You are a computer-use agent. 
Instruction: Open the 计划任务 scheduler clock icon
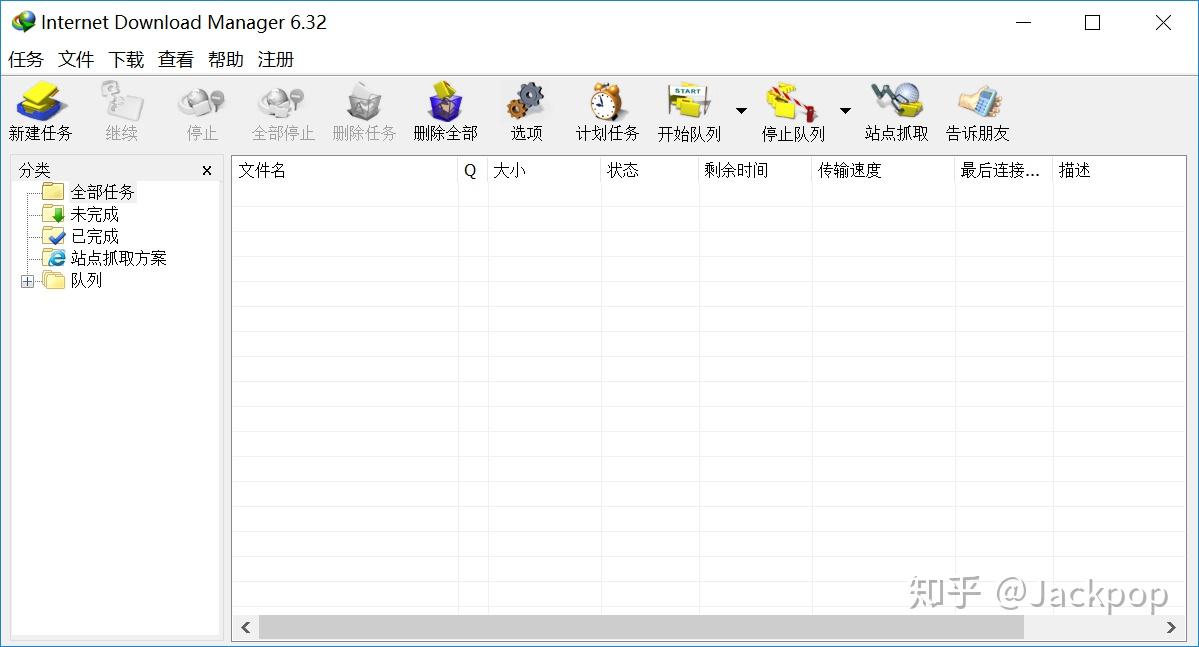tap(607, 102)
